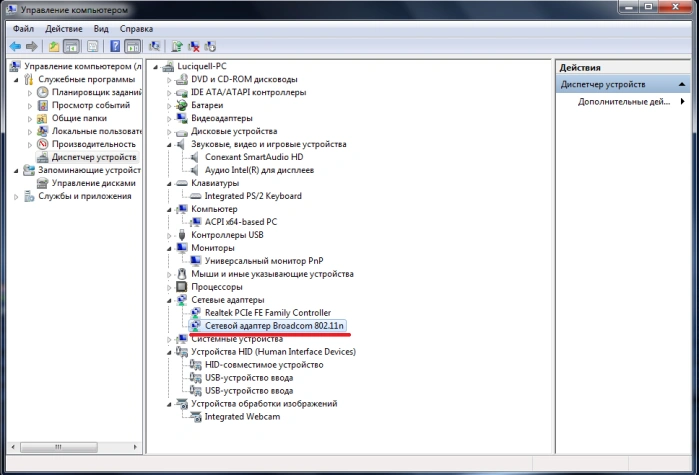Open the Справка menu
This screenshot has height=475, width=699.
[x=136, y=29]
